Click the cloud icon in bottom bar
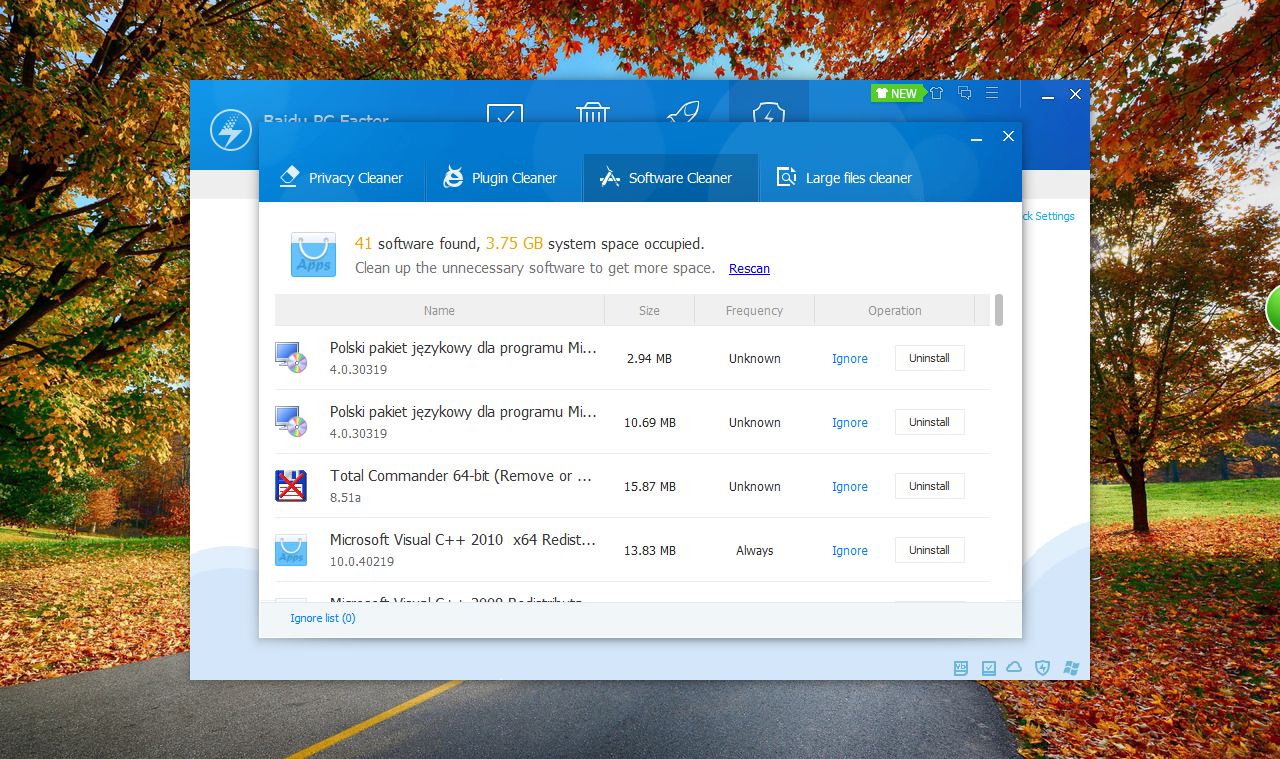This screenshot has width=1280, height=759. tap(1015, 667)
